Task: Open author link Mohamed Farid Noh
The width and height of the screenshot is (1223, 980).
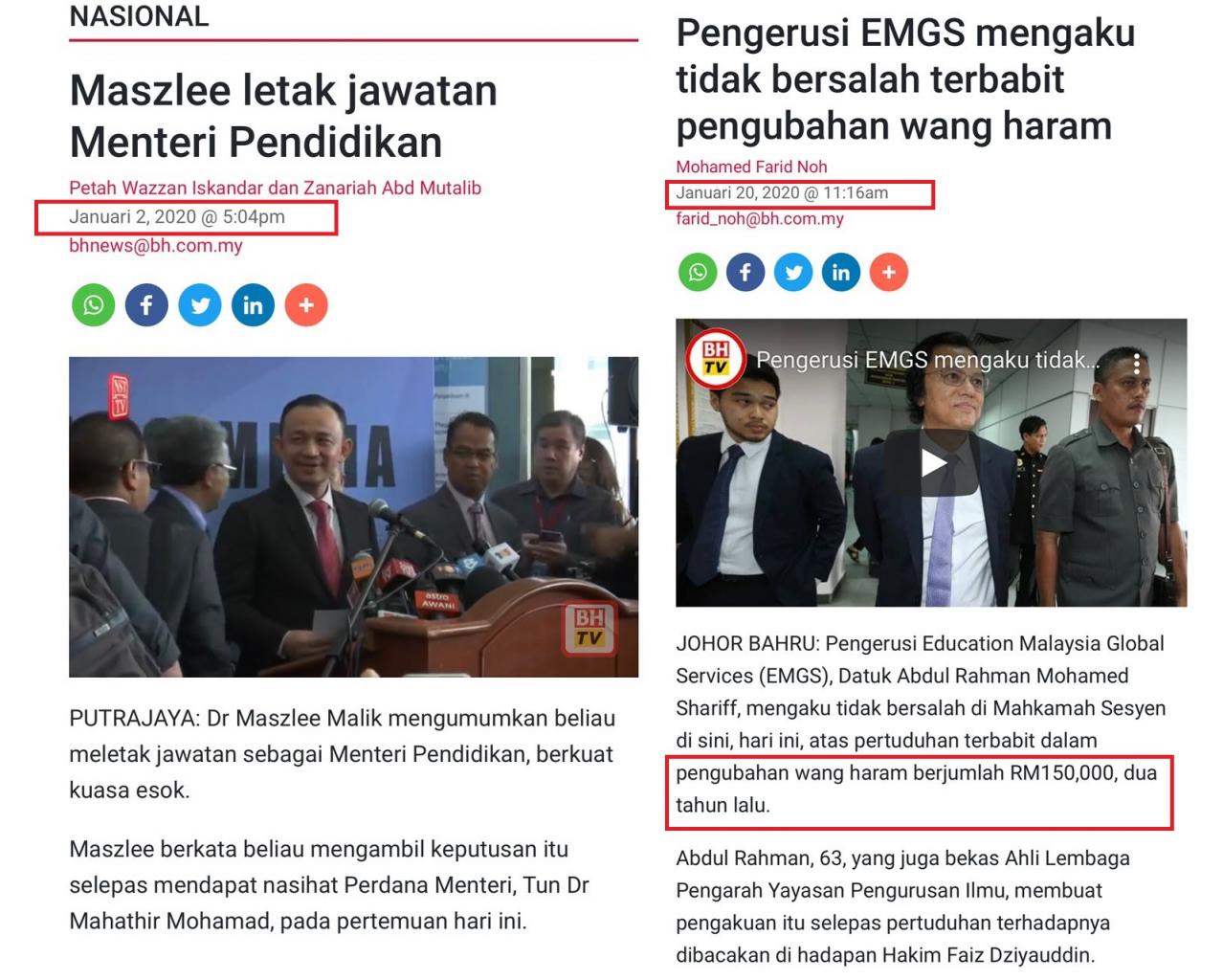Action: (x=751, y=167)
